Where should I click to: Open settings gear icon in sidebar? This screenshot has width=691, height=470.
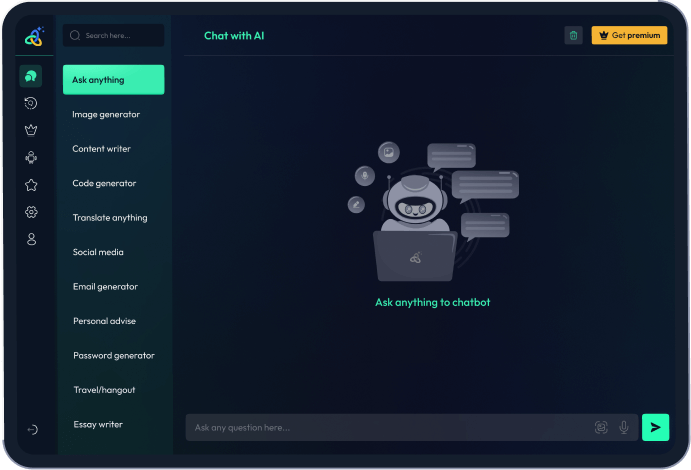[31, 212]
